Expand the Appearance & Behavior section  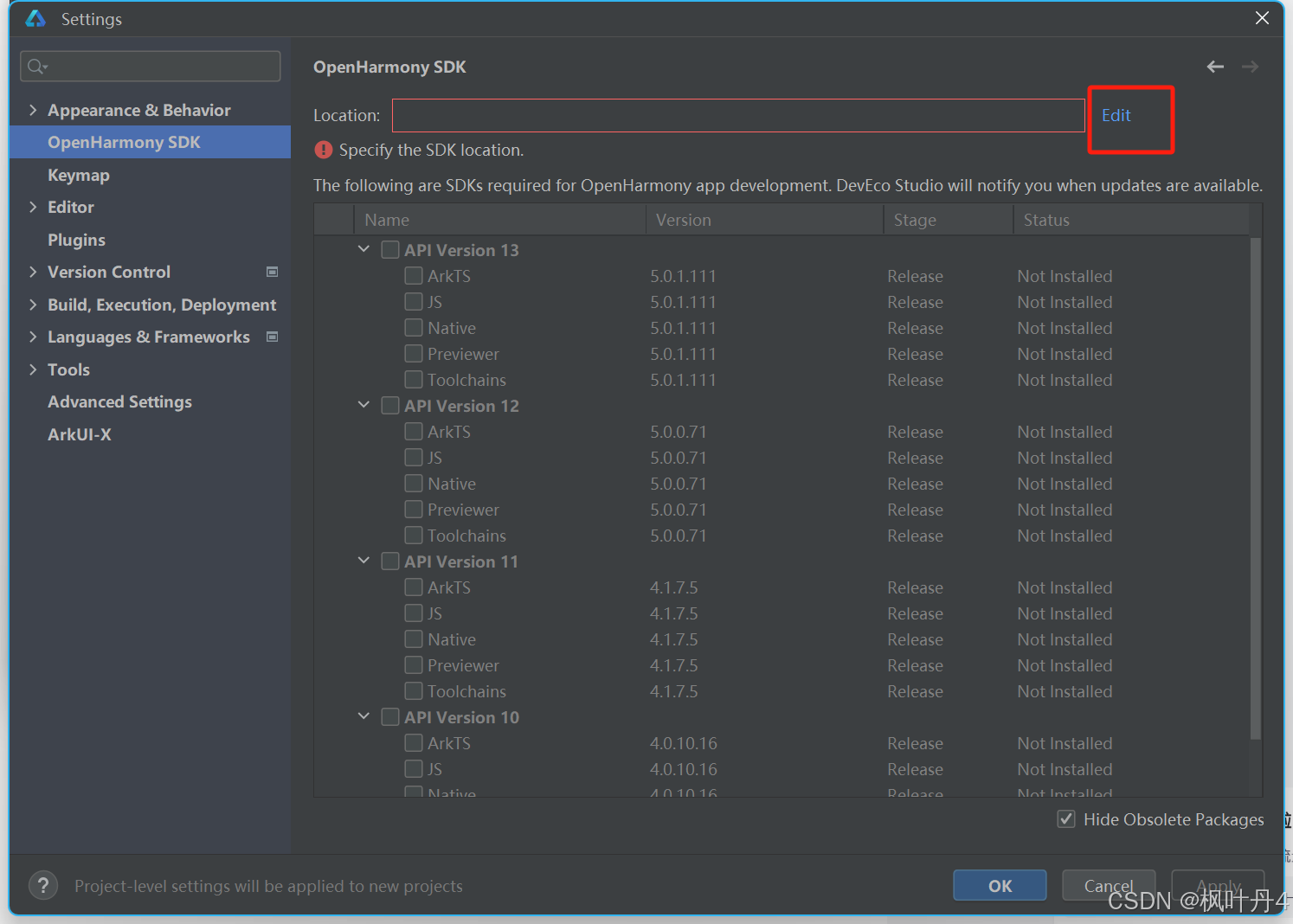coord(33,110)
